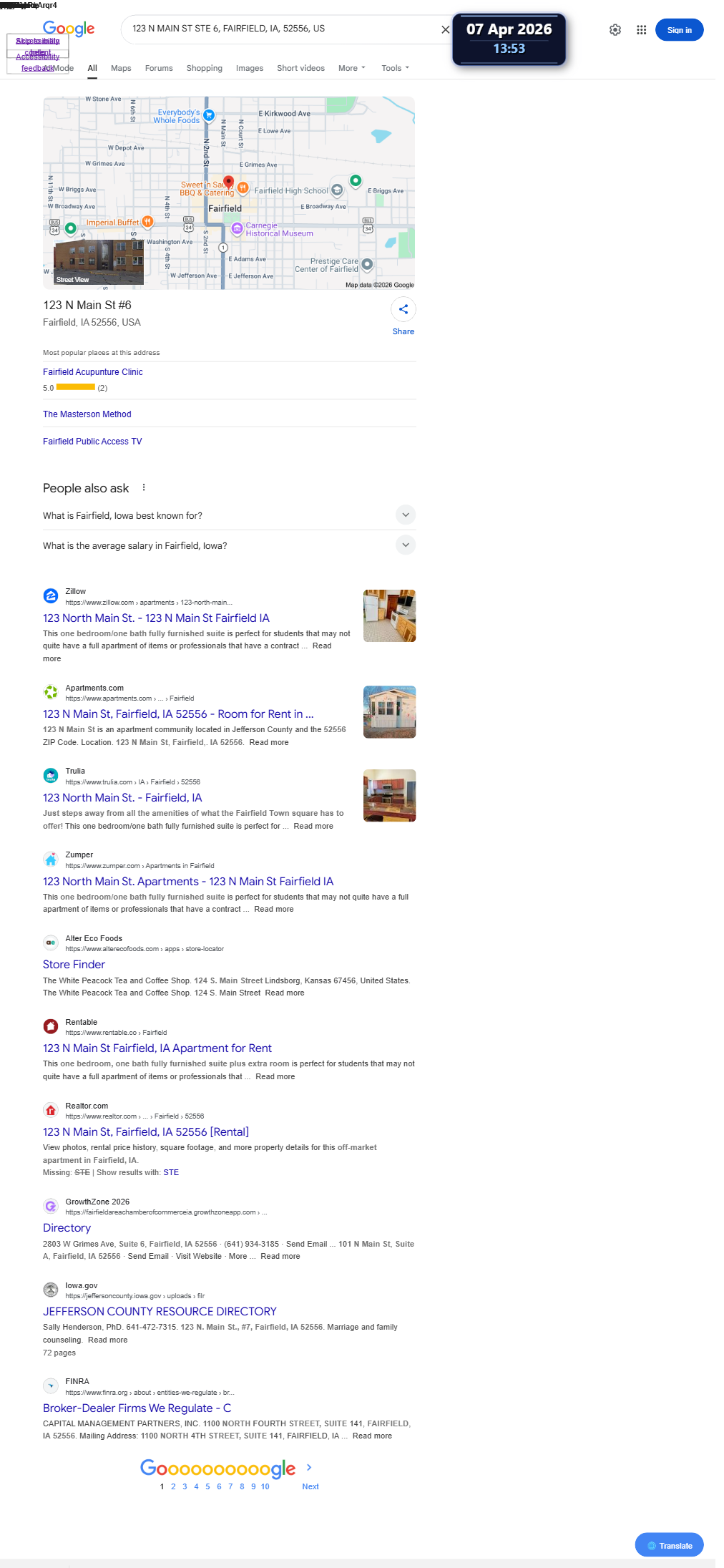Open Fairfield Acupunture Clinic link
The image size is (724, 1568).
[93, 372]
